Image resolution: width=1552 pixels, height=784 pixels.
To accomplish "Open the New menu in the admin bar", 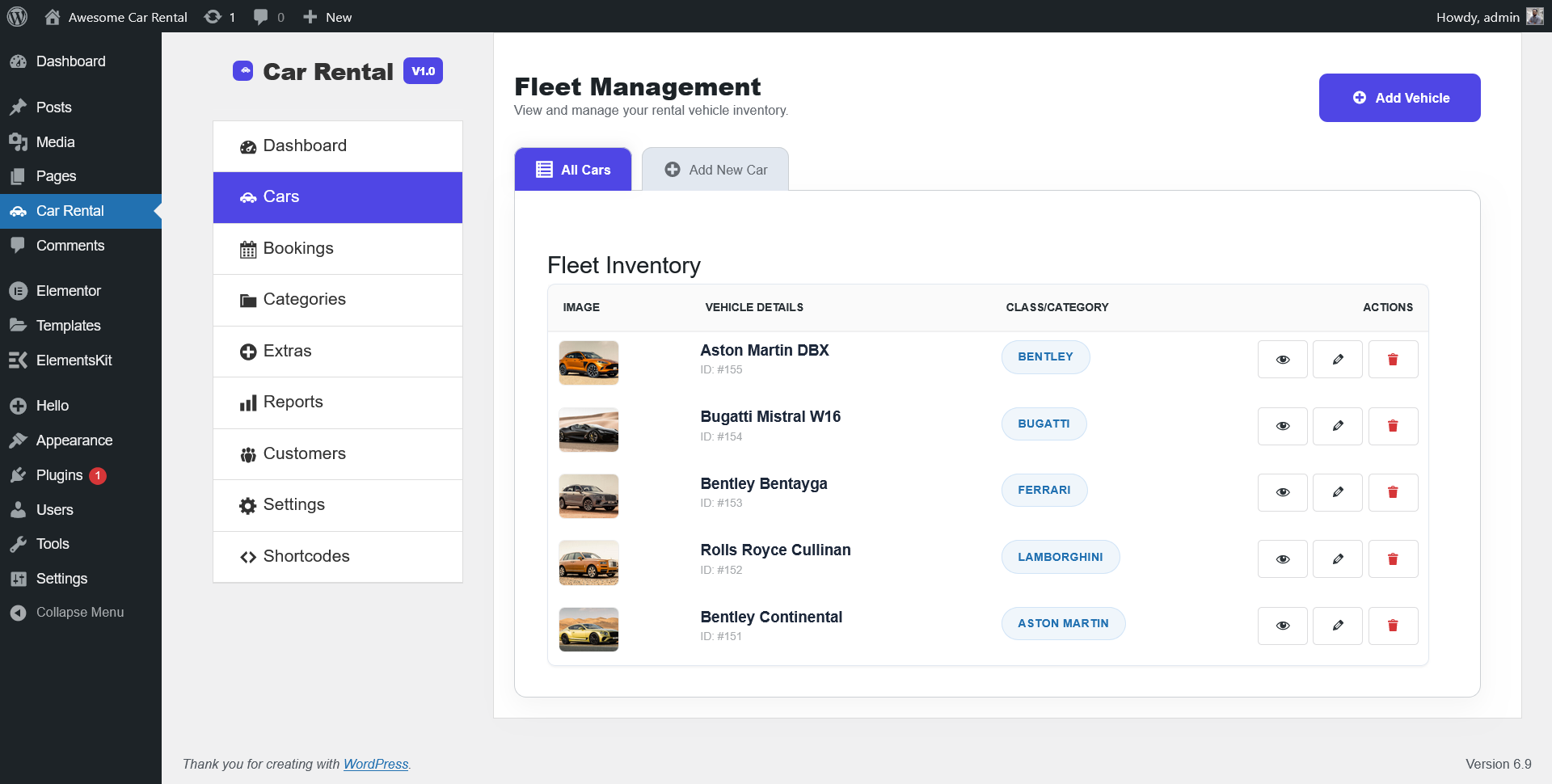I will pos(327,16).
